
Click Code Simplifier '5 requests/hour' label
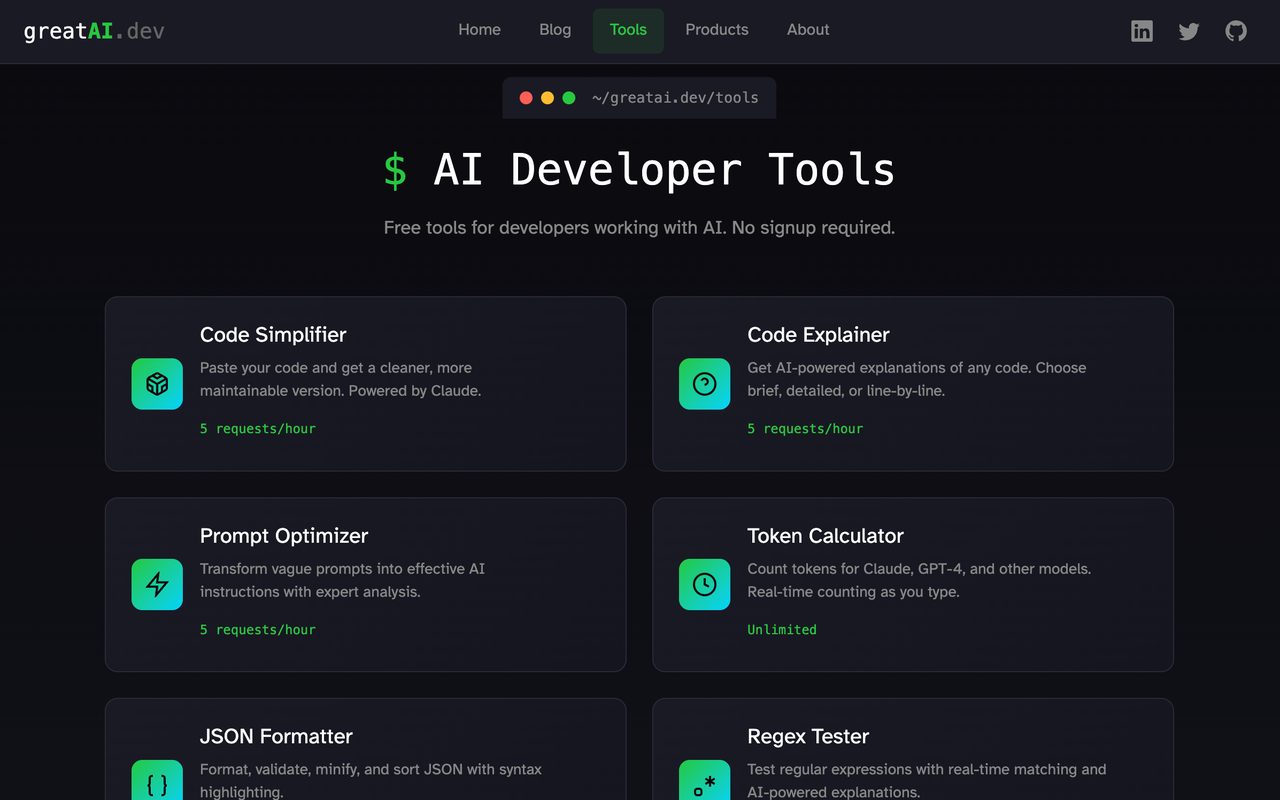[258, 429]
